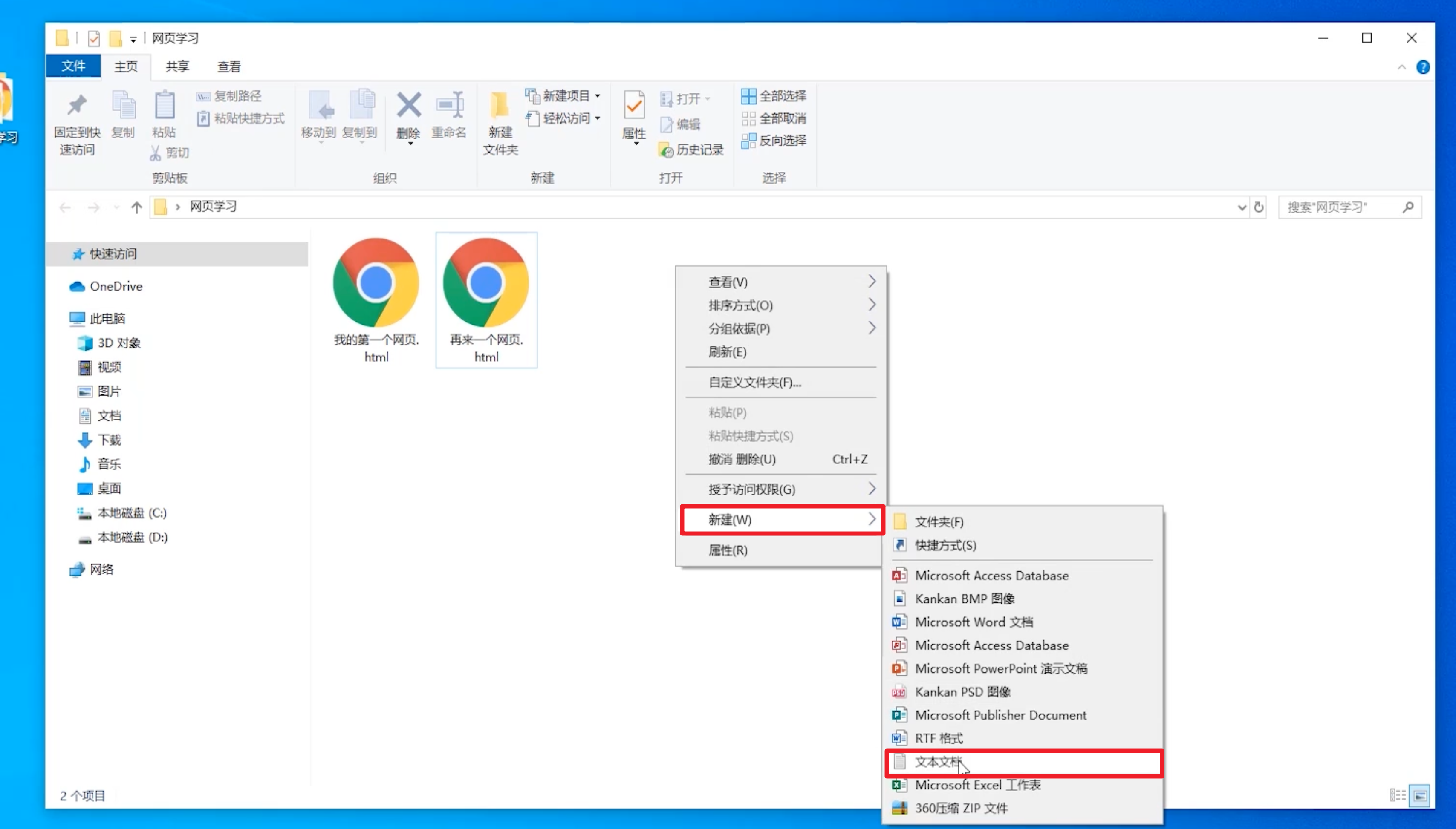Image resolution: width=1456 pixels, height=829 pixels.
Task: Choose 360压缩 ZIP 文件 in New submenu
Action: pyautogui.click(x=1023, y=808)
